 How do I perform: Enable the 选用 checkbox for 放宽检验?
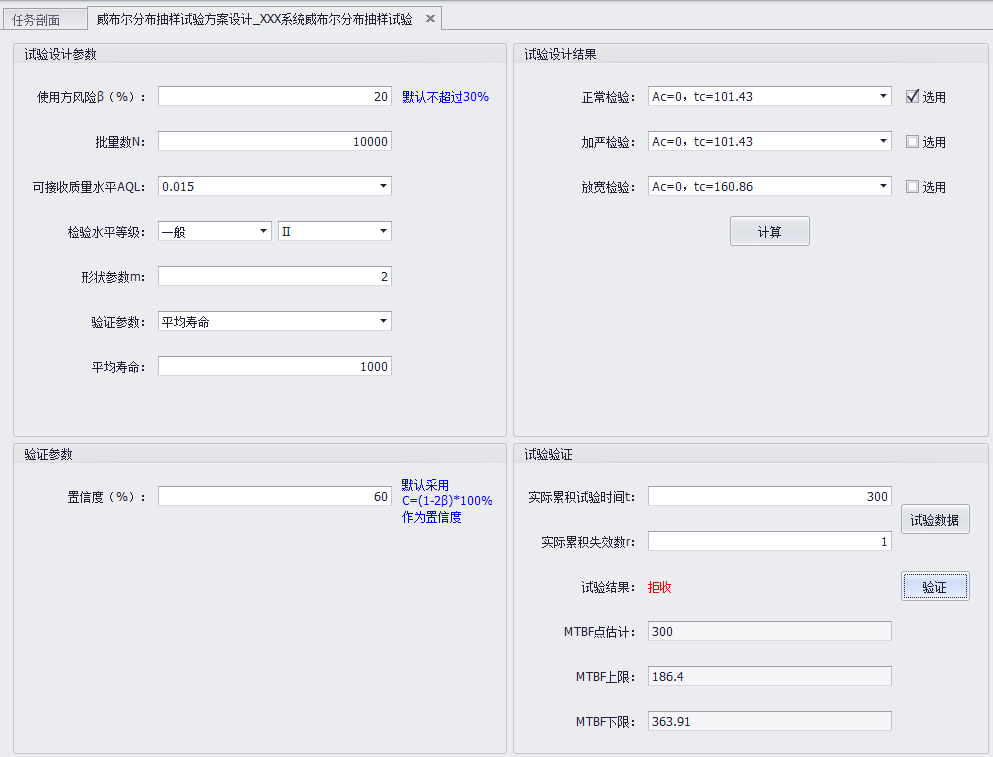[912, 186]
